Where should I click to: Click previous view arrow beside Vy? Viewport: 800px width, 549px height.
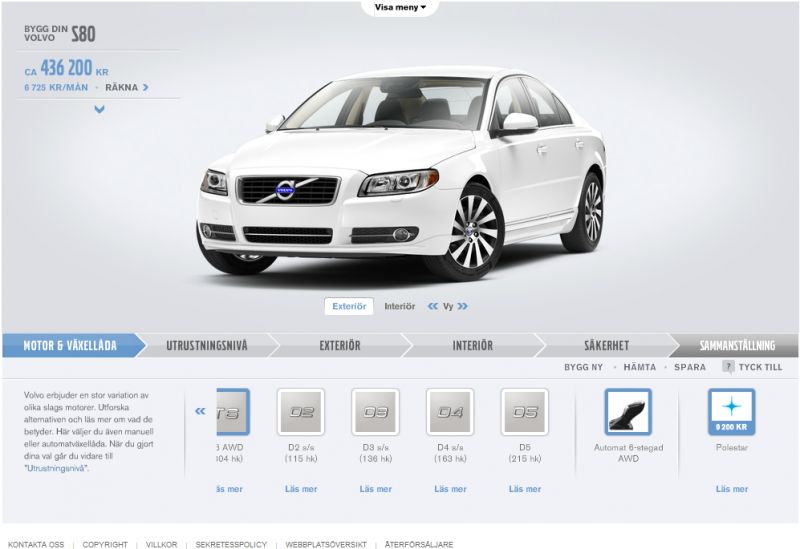[433, 306]
